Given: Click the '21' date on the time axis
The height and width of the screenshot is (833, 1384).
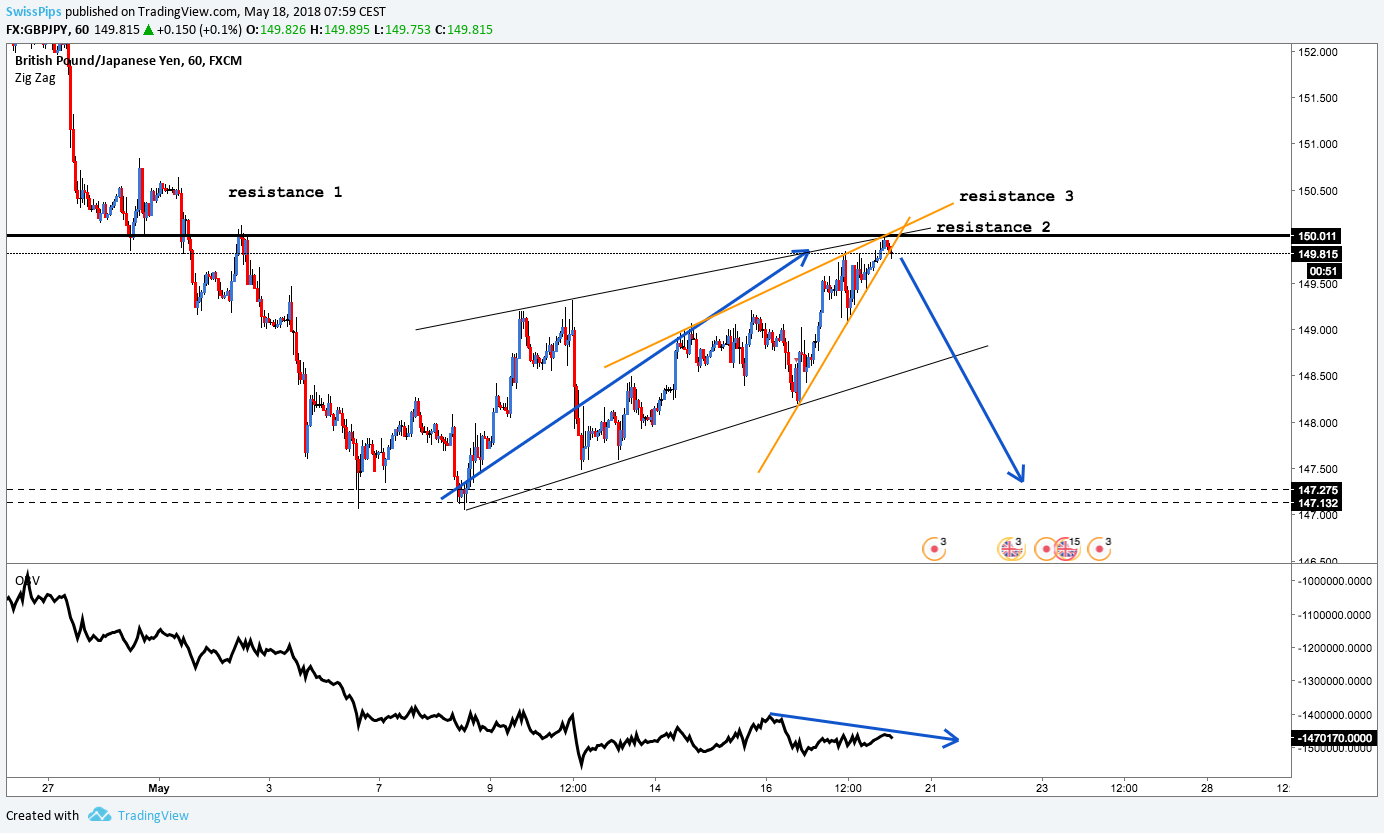Looking at the screenshot, I should point(930,788).
